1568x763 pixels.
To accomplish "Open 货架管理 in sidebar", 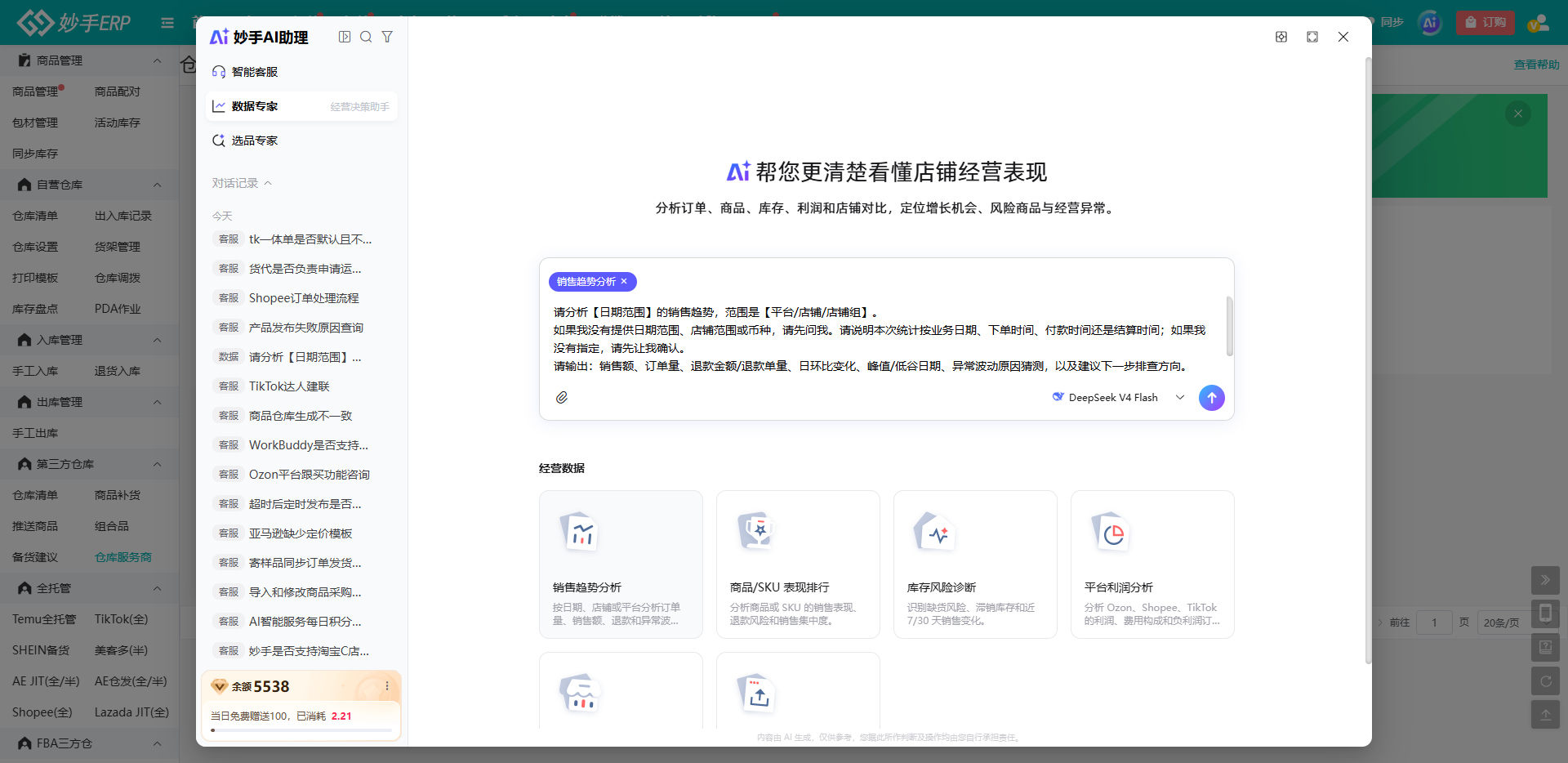I will coord(118,247).
